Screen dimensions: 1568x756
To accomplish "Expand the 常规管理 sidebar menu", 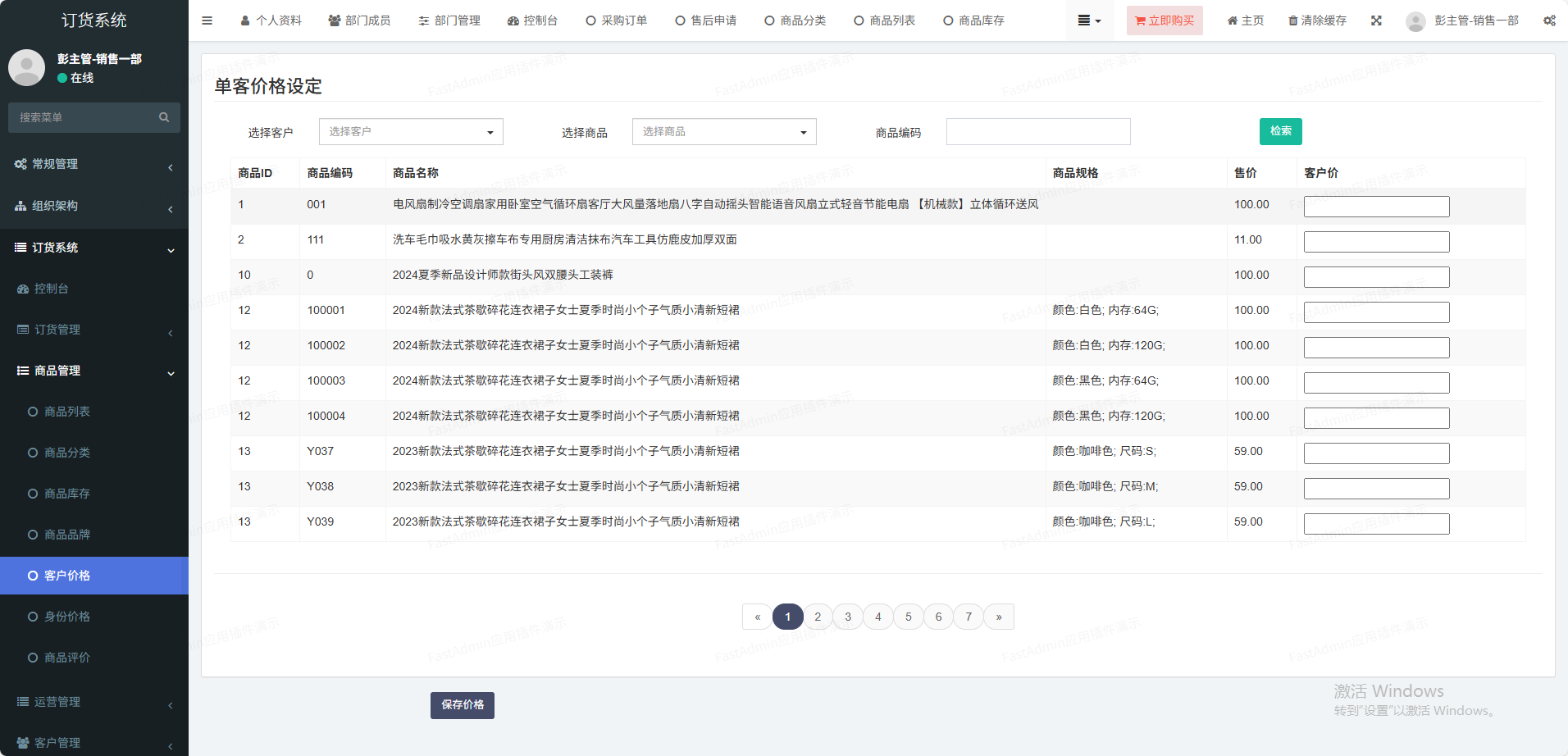I will pyautogui.click(x=94, y=164).
